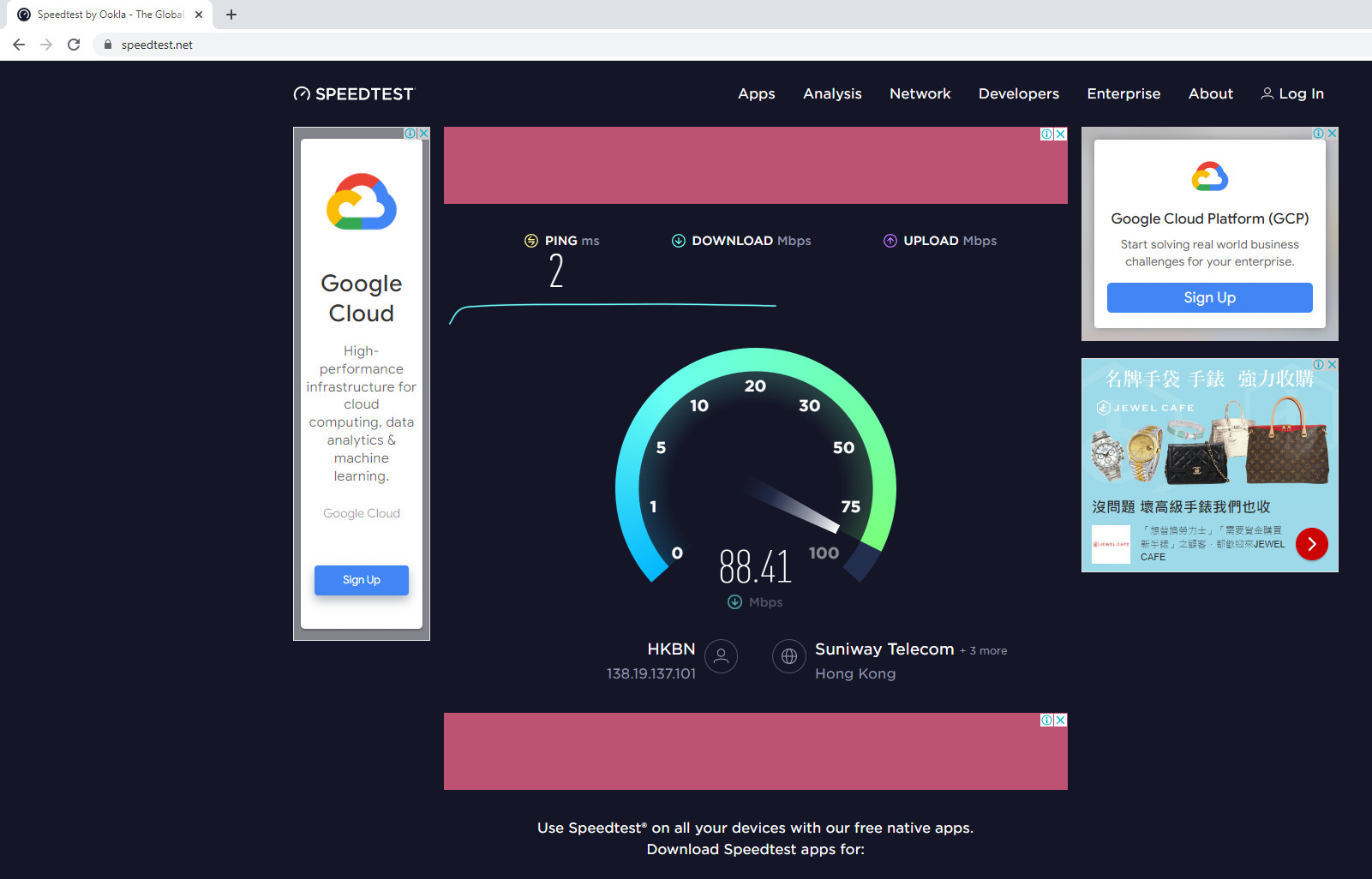Click the Mbps download icon under gauge

[735, 602]
